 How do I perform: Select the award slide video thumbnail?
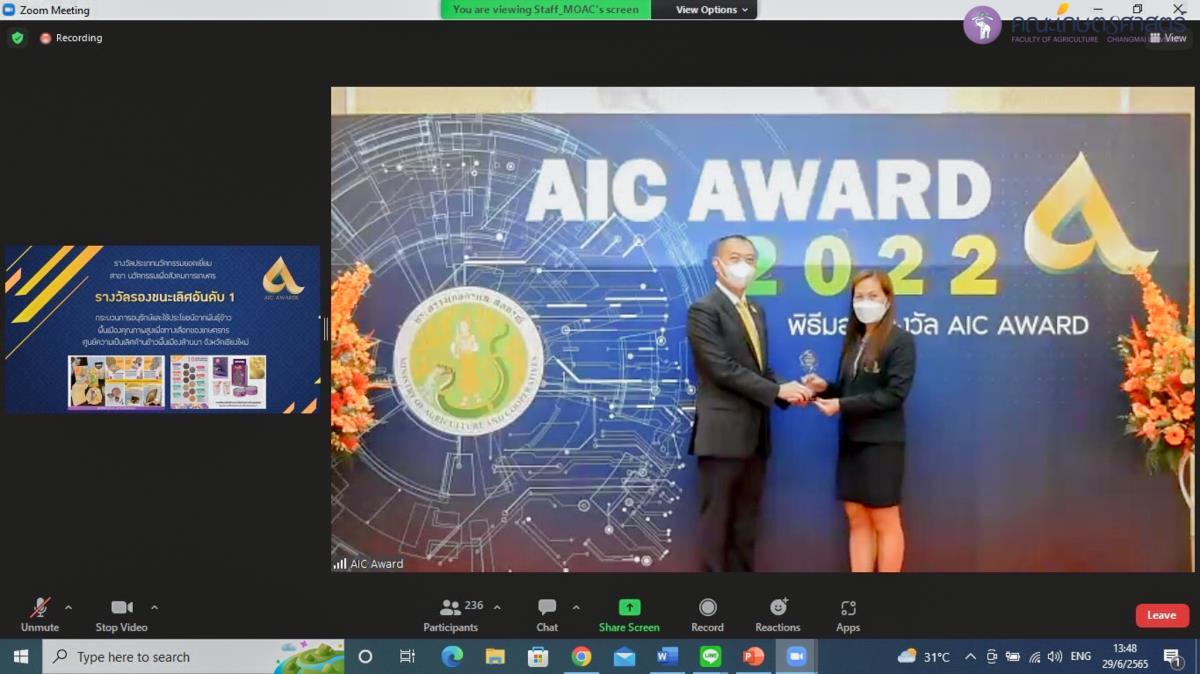pos(162,330)
